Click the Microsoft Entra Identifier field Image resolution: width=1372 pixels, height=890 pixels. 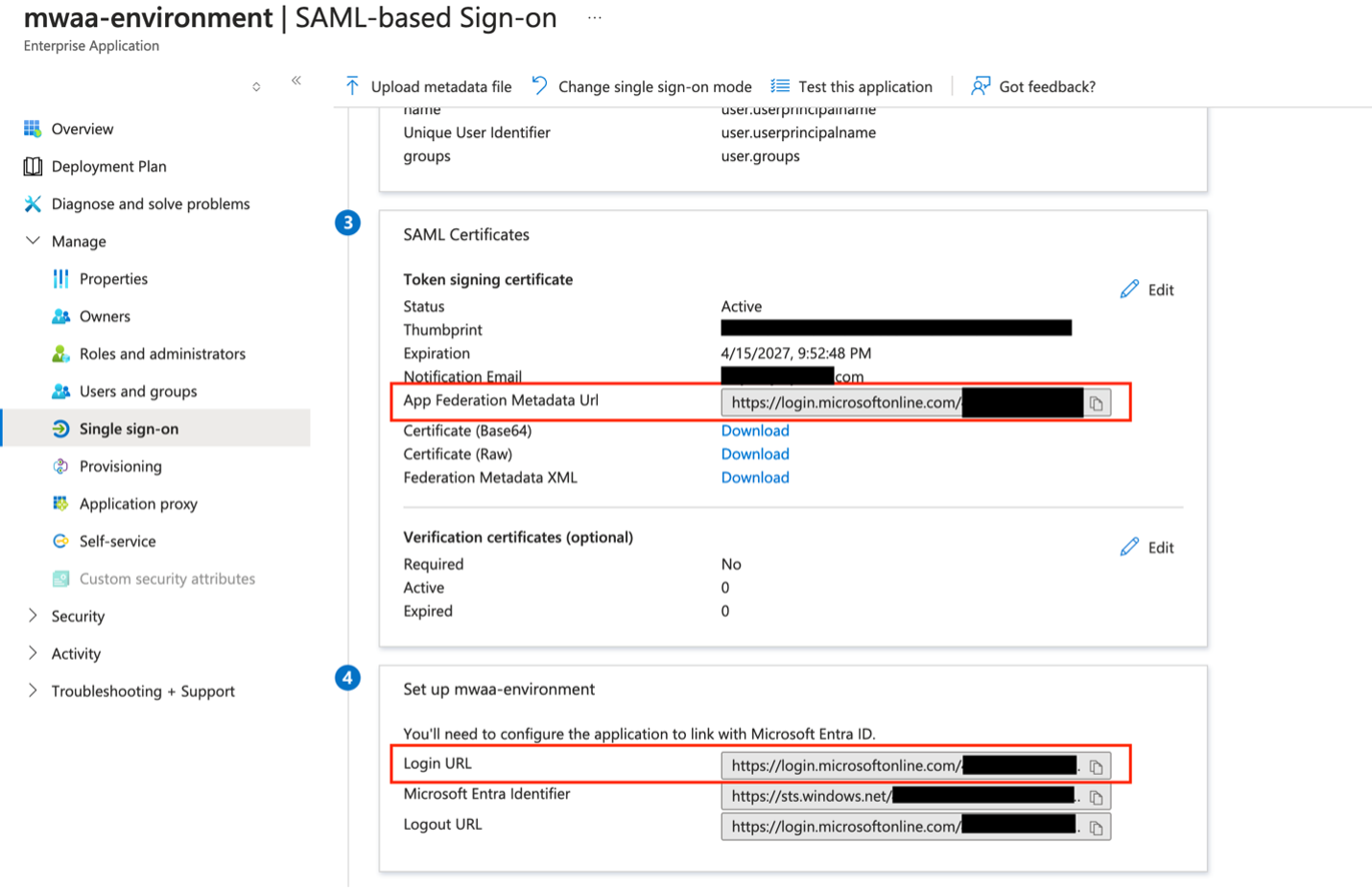coord(915,796)
